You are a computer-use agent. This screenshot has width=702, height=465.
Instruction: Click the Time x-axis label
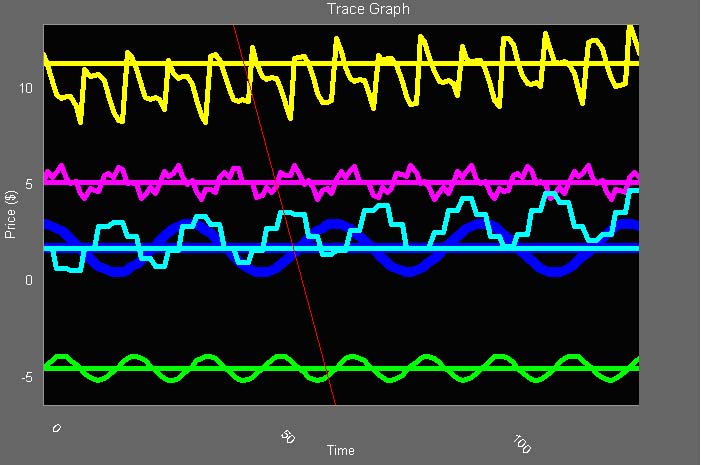point(340,450)
